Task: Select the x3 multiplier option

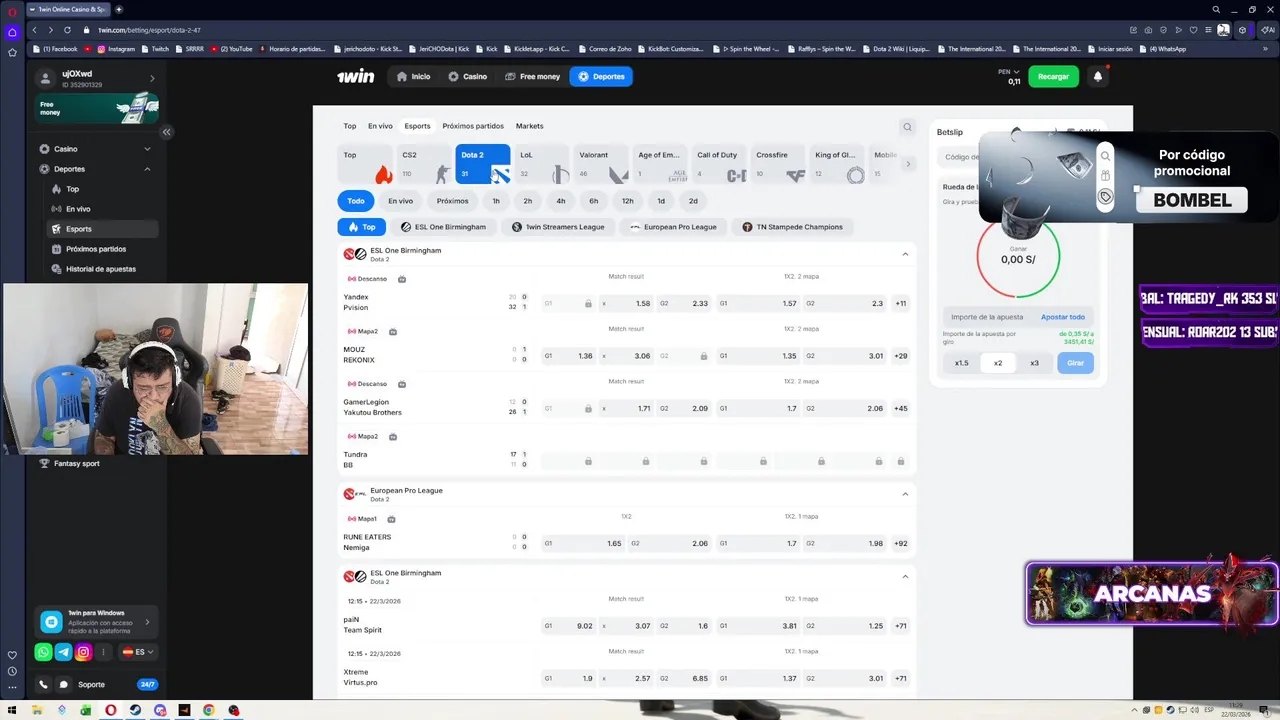Action: tap(1034, 363)
